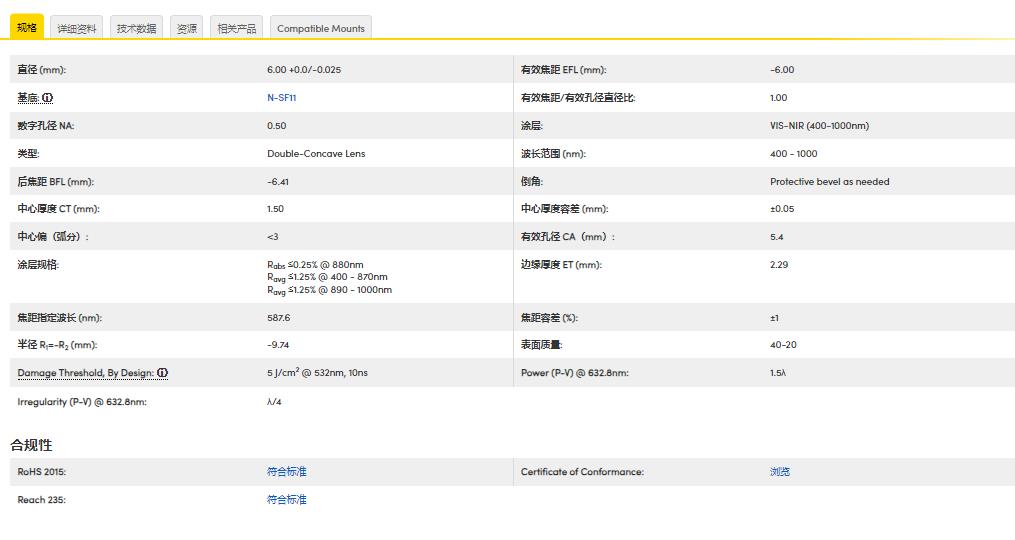Viewport: 1015px width, 540px height.
Task: Click the info icon next to 基底
Action: point(47,98)
